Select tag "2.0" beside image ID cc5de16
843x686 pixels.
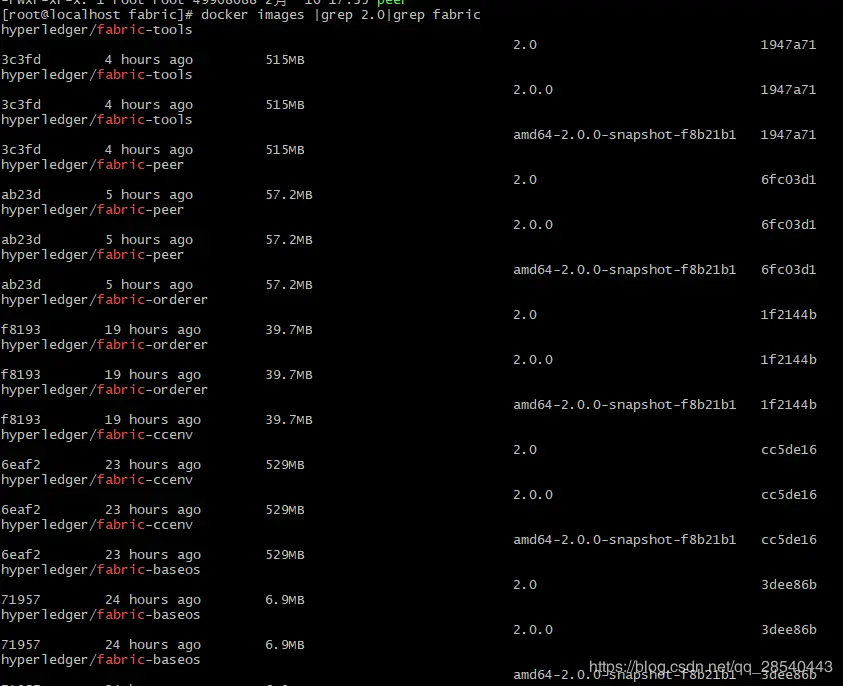click(x=525, y=450)
